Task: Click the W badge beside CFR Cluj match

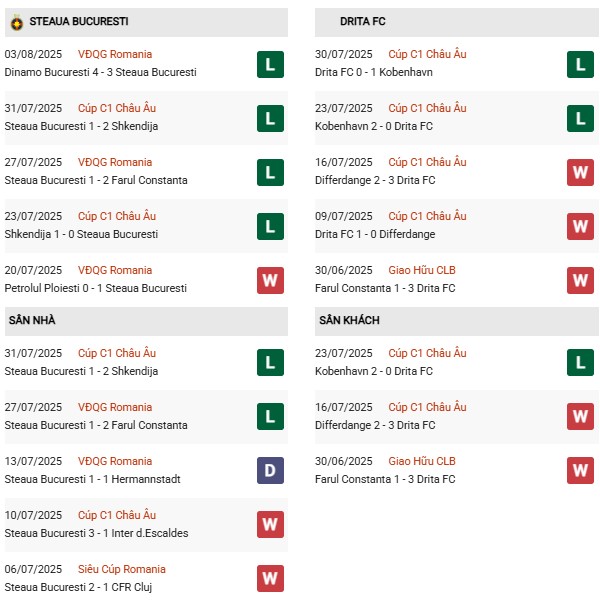Action: click(x=269, y=578)
